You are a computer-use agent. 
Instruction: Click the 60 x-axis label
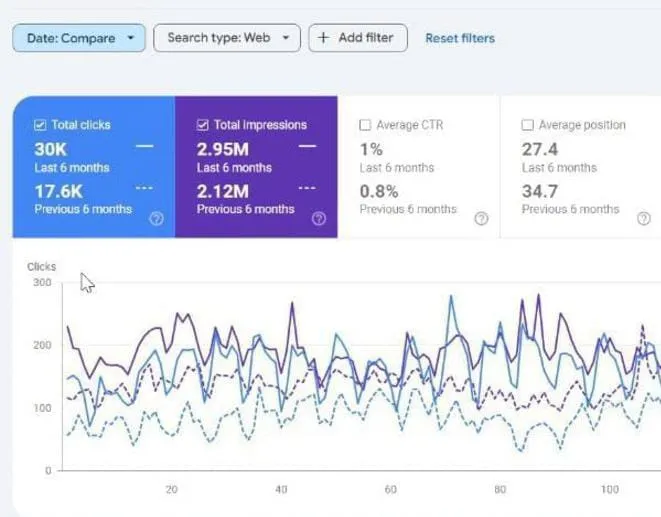click(390, 489)
